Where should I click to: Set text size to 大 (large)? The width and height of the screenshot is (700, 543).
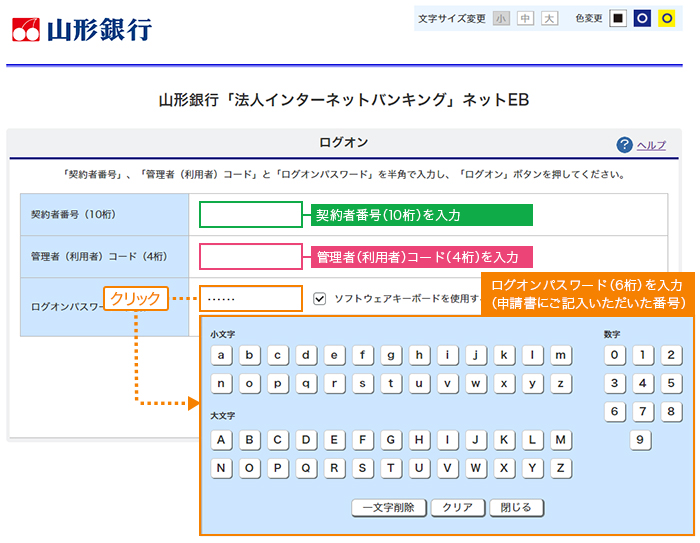tap(549, 19)
